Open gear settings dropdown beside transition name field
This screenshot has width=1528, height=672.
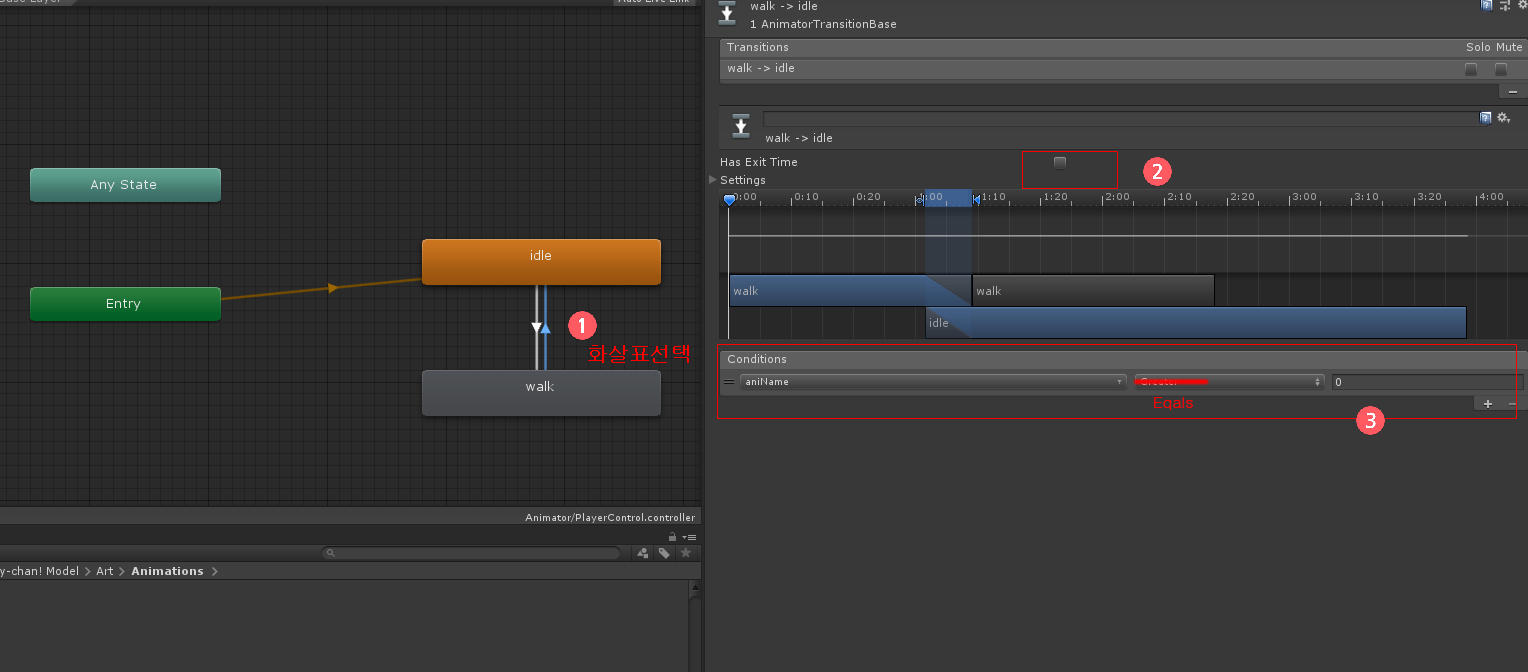[x=1503, y=118]
